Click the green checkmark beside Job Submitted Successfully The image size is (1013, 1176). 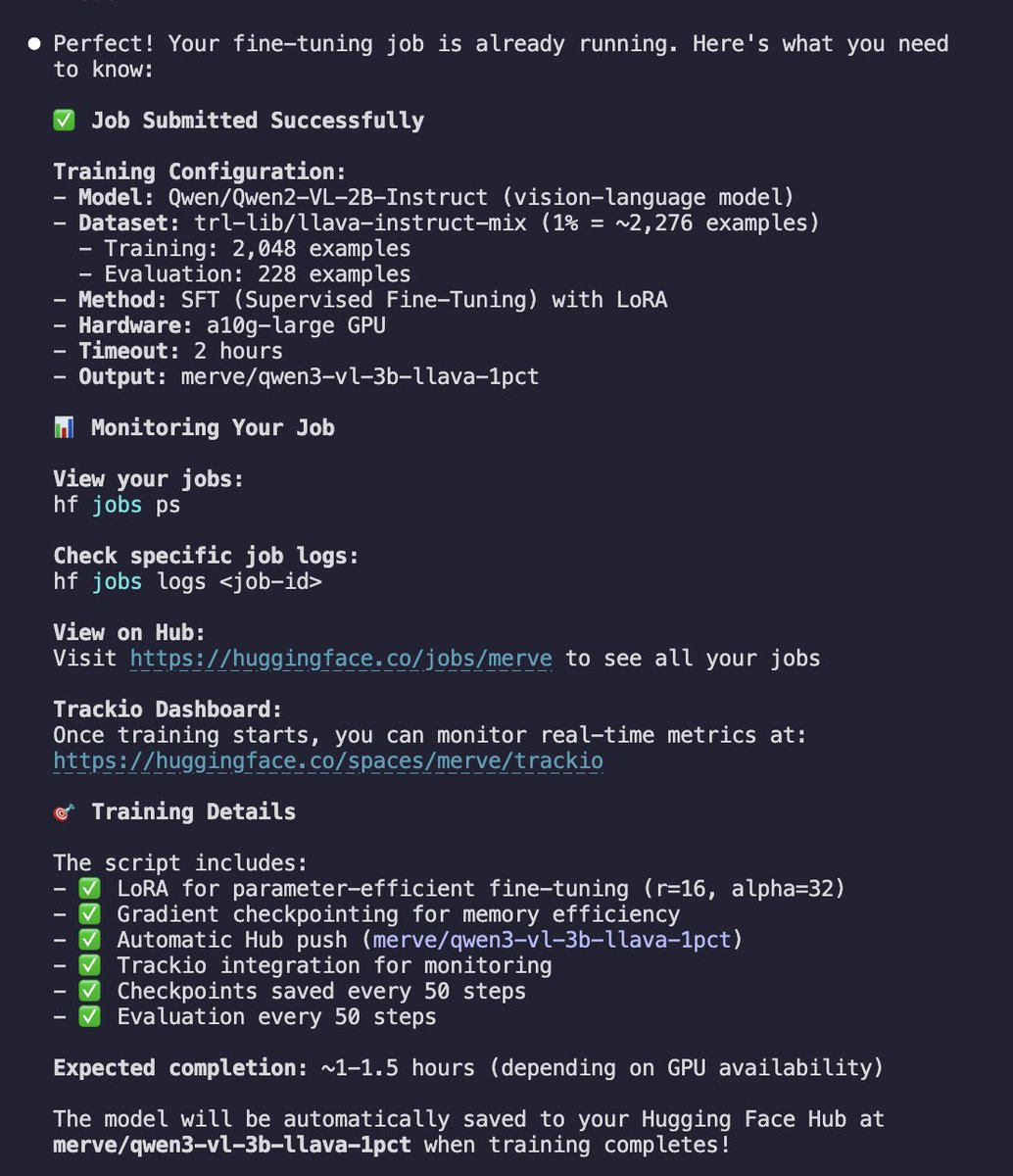[x=64, y=121]
